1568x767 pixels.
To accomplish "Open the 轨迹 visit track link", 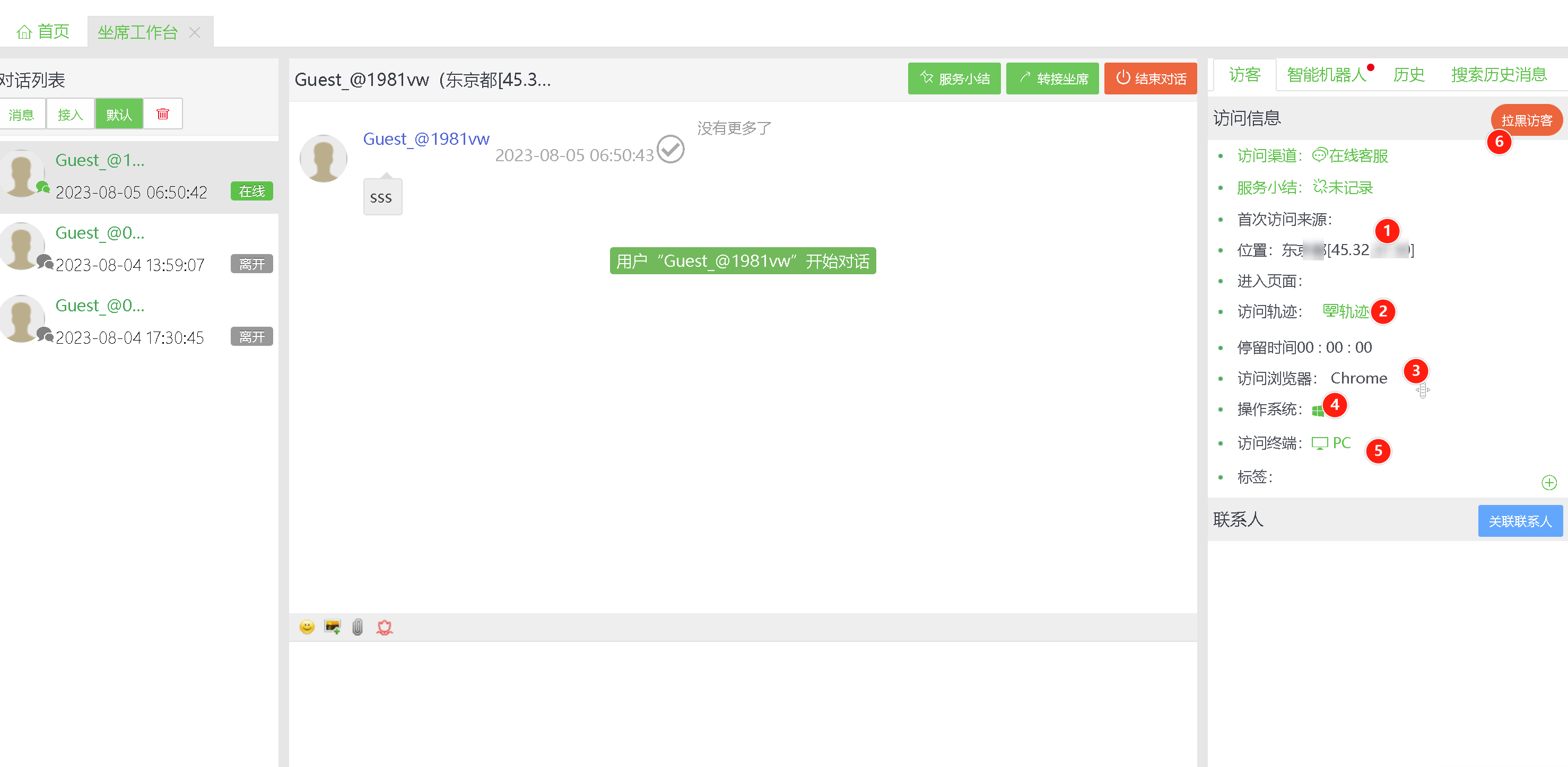I will point(1346,312).
